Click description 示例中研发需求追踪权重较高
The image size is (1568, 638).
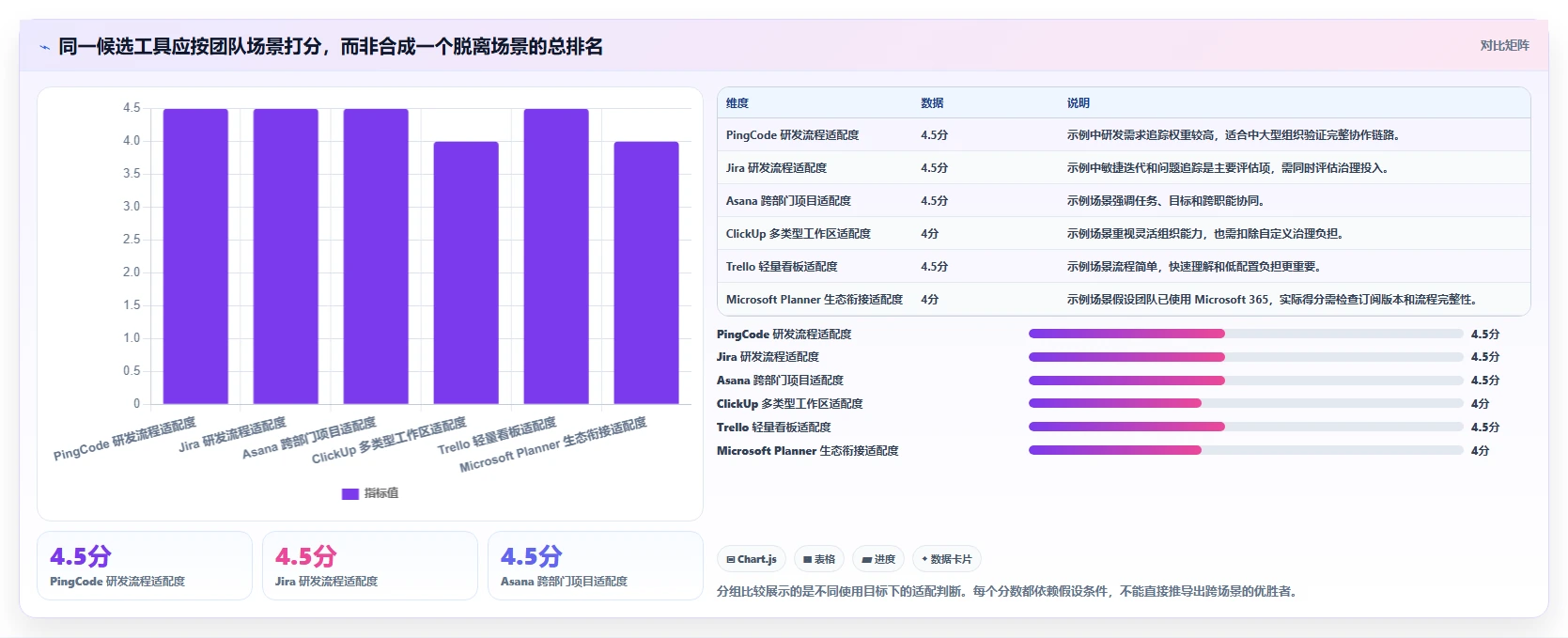click(x=1236, y=135)
